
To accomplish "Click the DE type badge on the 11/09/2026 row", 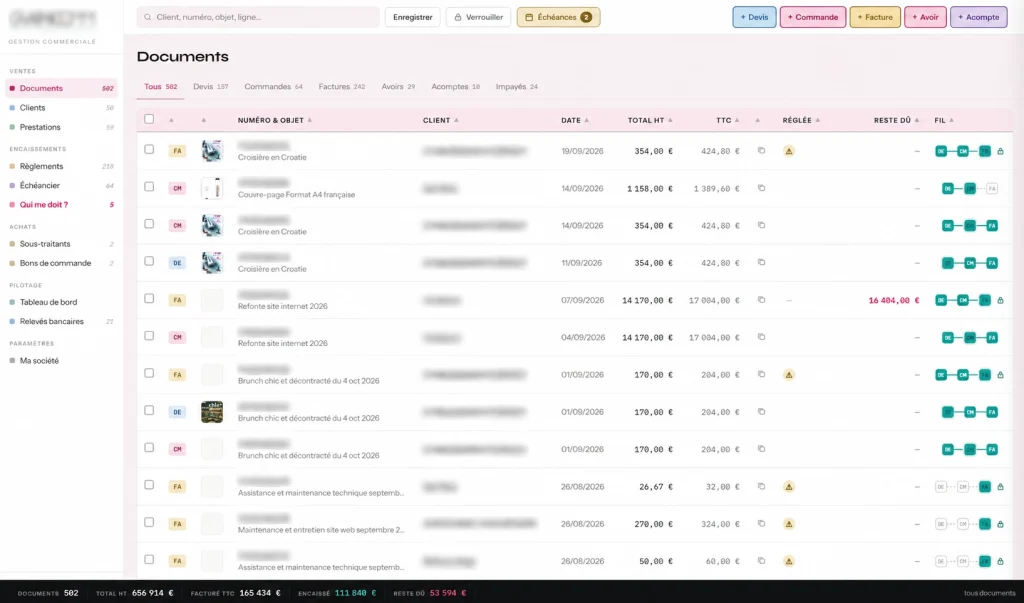I will [x=177, y=263].
